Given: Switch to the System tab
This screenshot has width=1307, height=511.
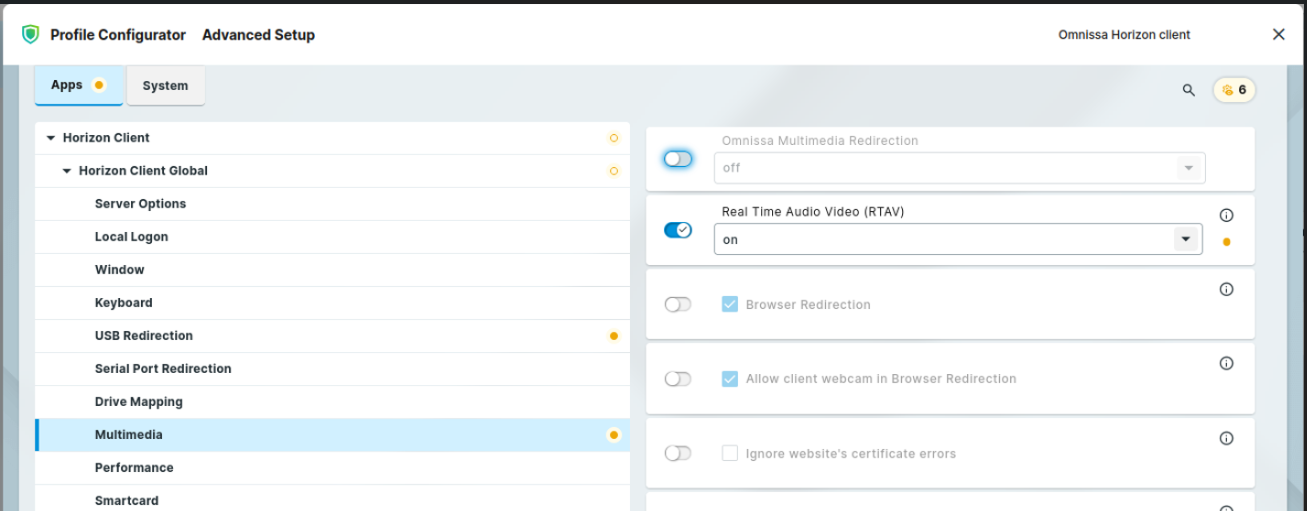Looking at the screenshot, I should [x=165, y=86].
